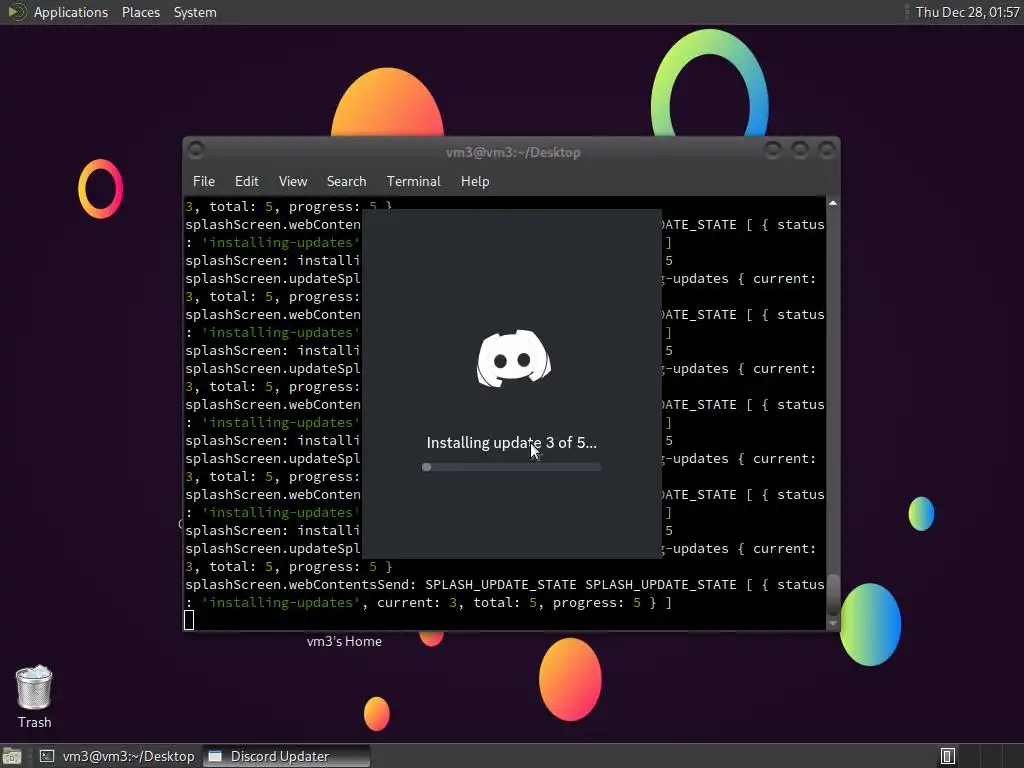This screenshot has width=1024, height=768.
Task: Switch to Discord Updater taskbar button
Action: [x=286, y=756]
